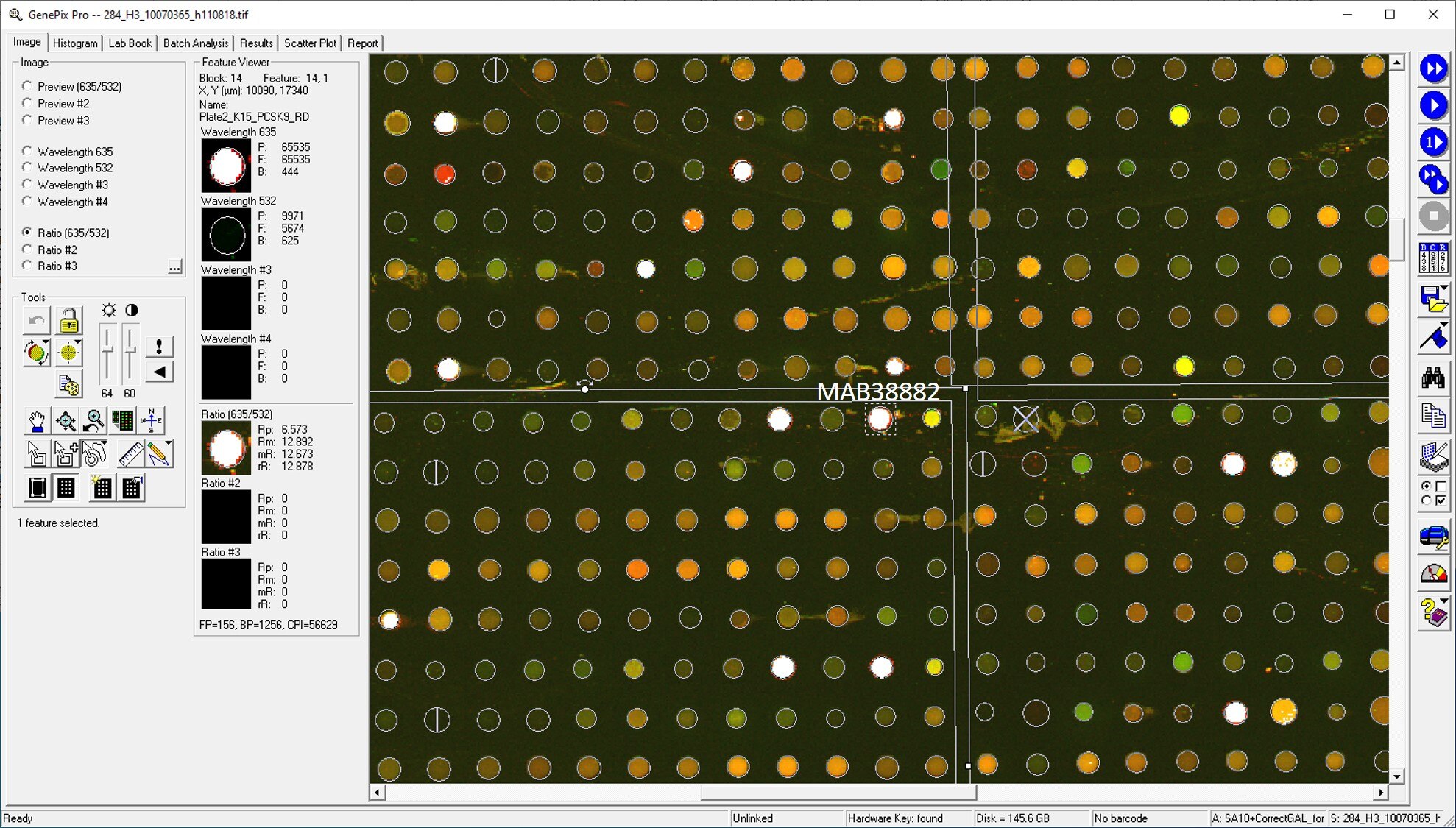Click the ellipsis button beside Ratio #3
1456x828 pixels.
point(174,266)
